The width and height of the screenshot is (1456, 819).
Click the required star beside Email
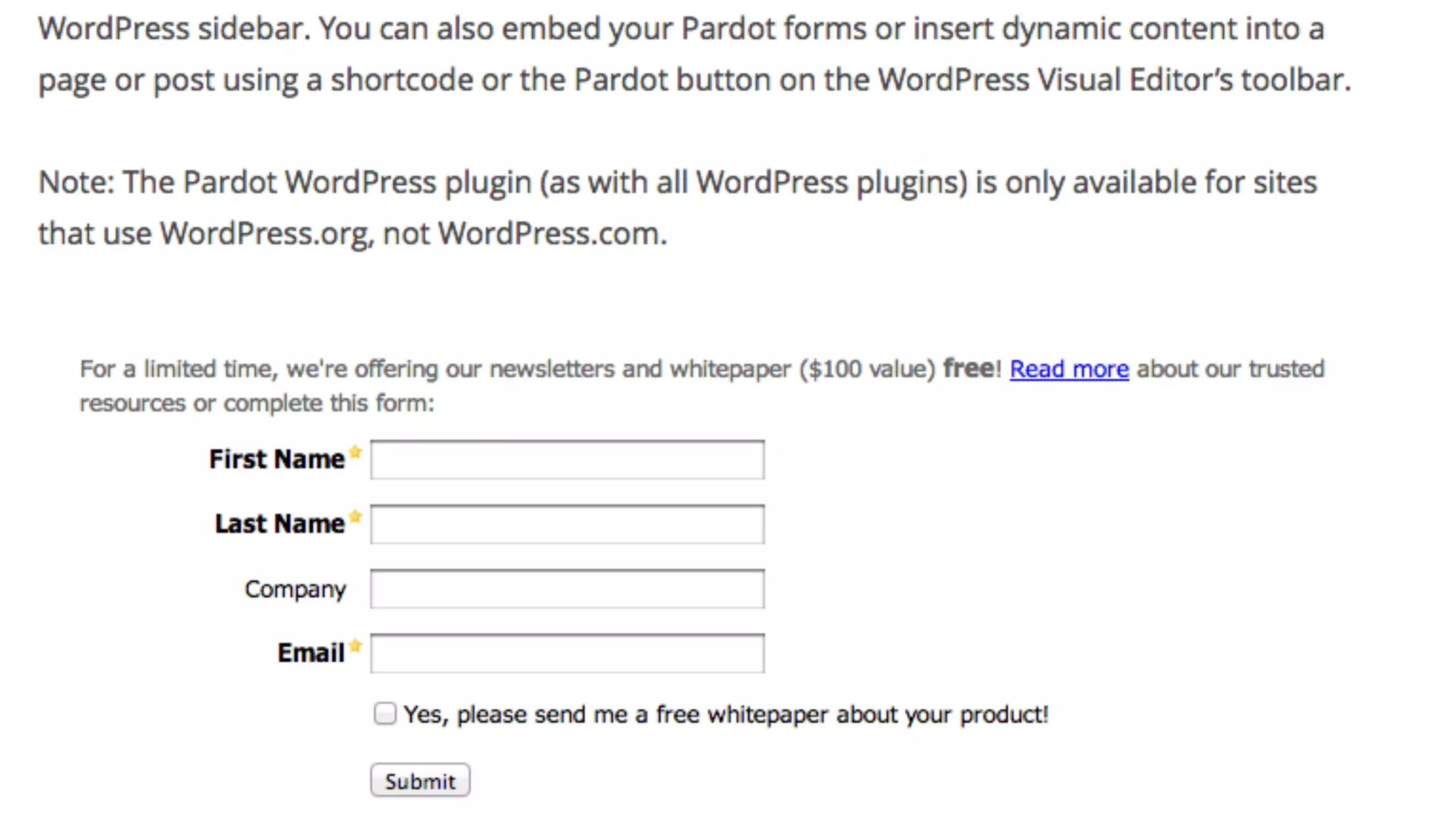pos(355,646)
